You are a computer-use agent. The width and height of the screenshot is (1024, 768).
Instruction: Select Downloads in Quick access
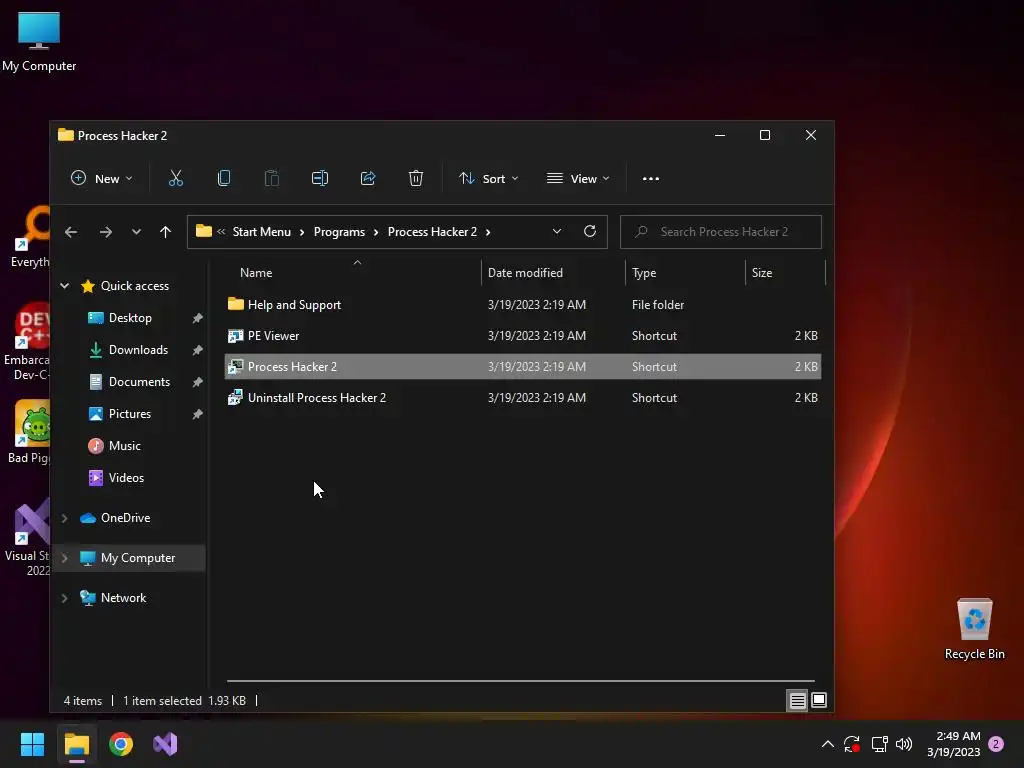138,350
